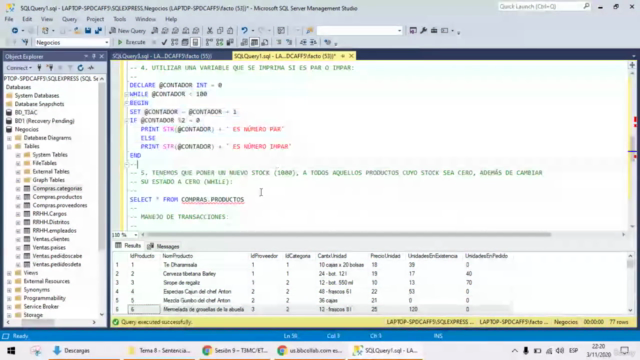Open the editor zoom percentage dropdown
This screenshot has height=360, width=640.
[136, 235]
